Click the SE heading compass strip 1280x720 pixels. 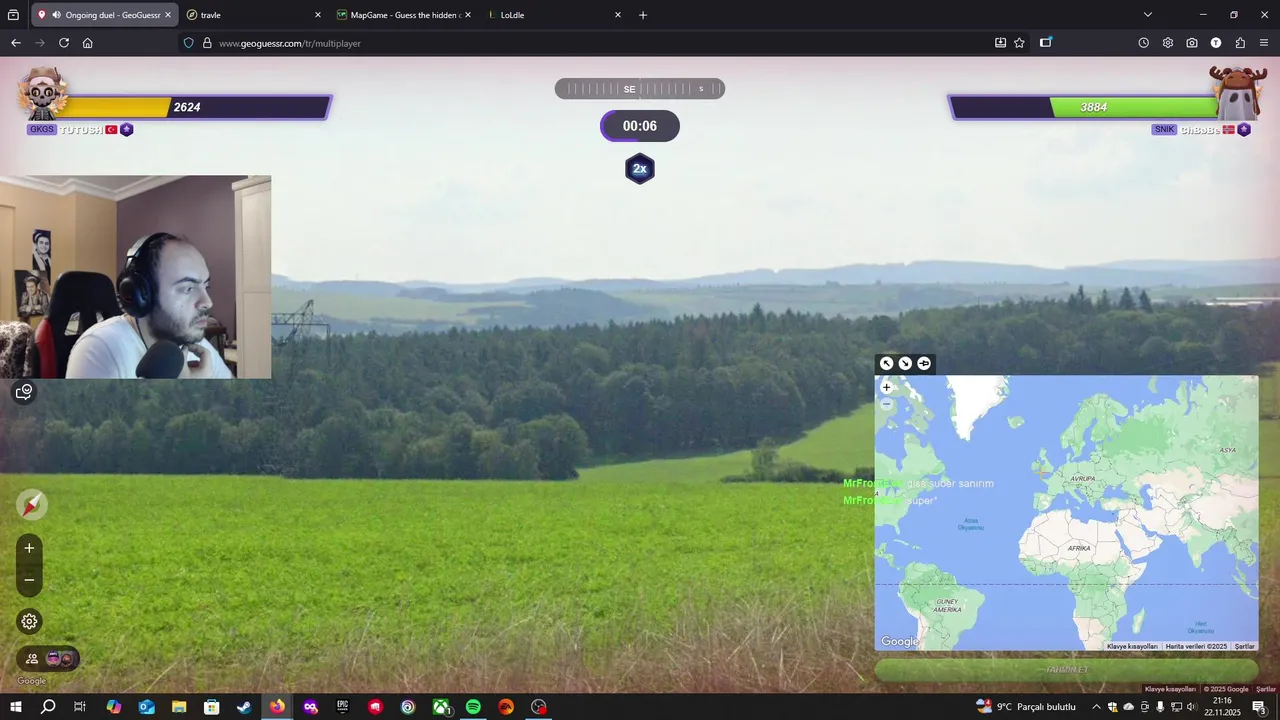click(x=640, y=89)
